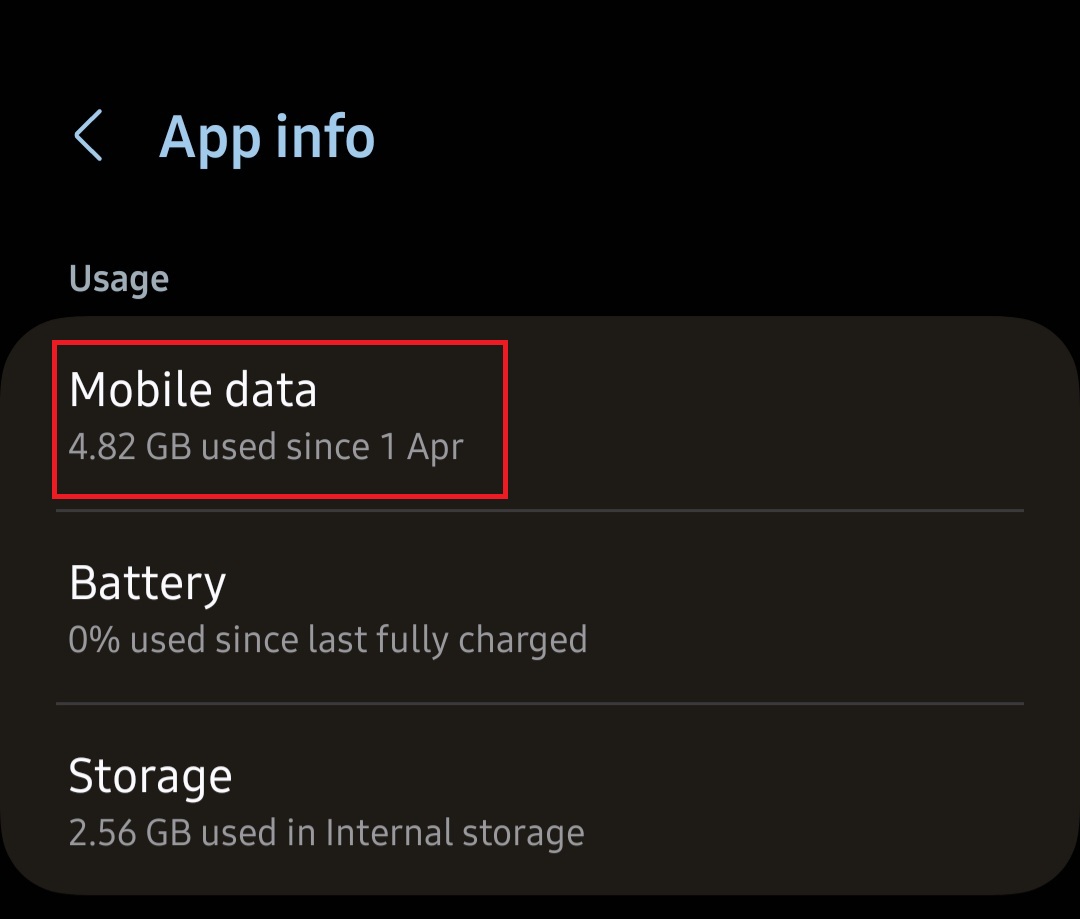Open the Storage usage entry
Image resolution: width=1080 pixels, height=919 pixels.
[x=540, y=802]
